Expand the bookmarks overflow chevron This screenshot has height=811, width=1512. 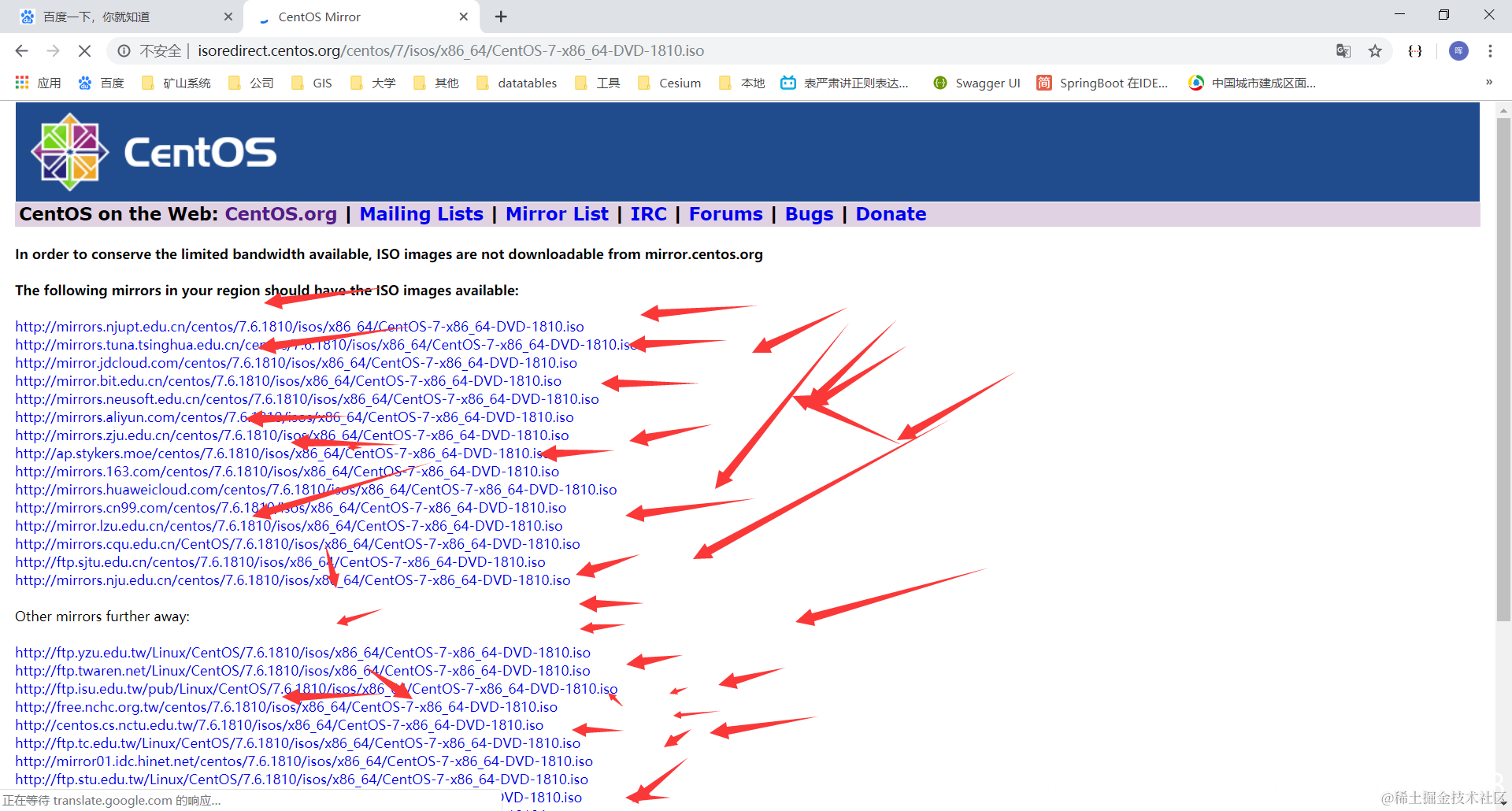point(1488,82)
